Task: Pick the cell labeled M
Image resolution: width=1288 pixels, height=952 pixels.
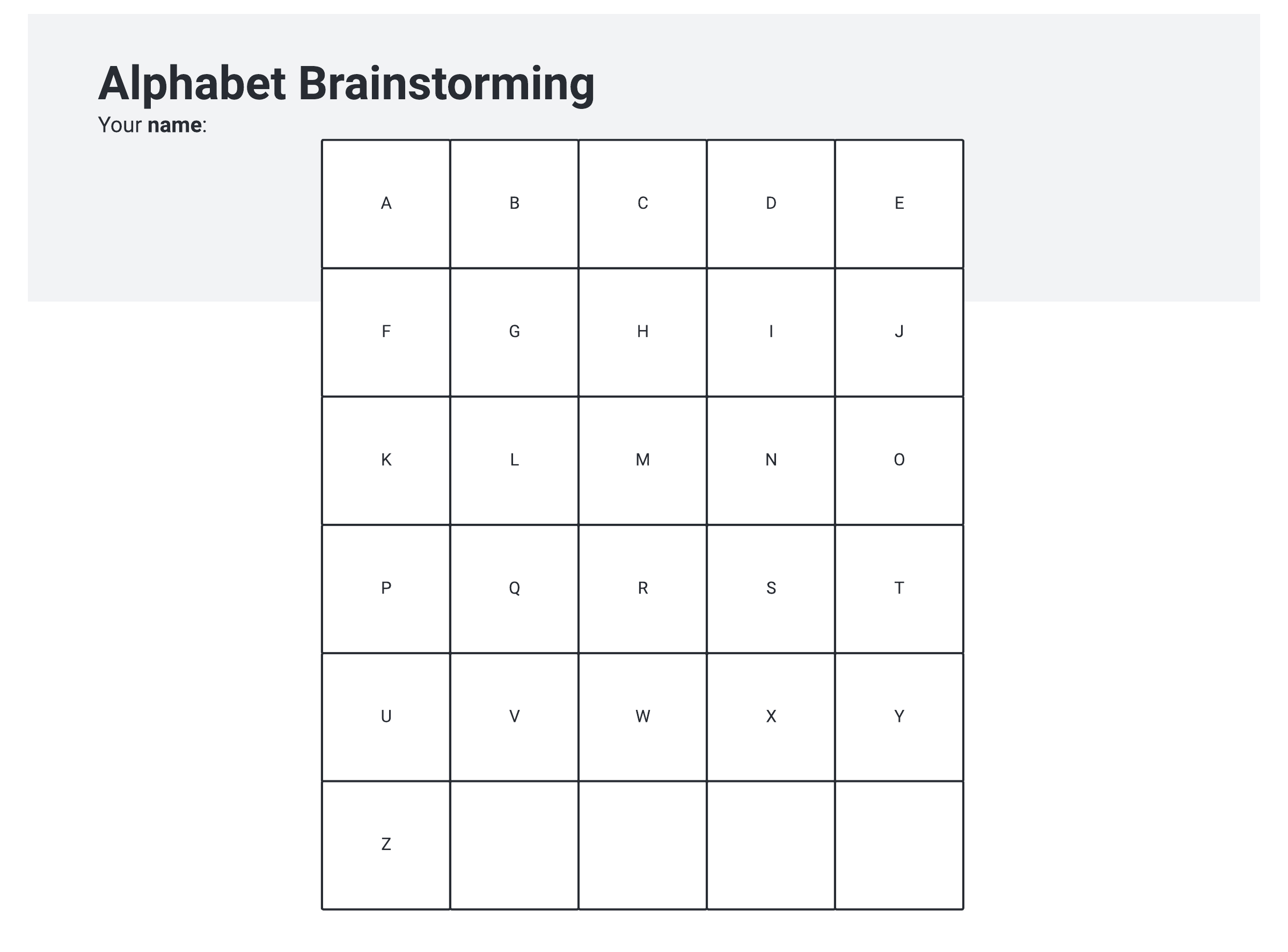Action: coord(642,460)
